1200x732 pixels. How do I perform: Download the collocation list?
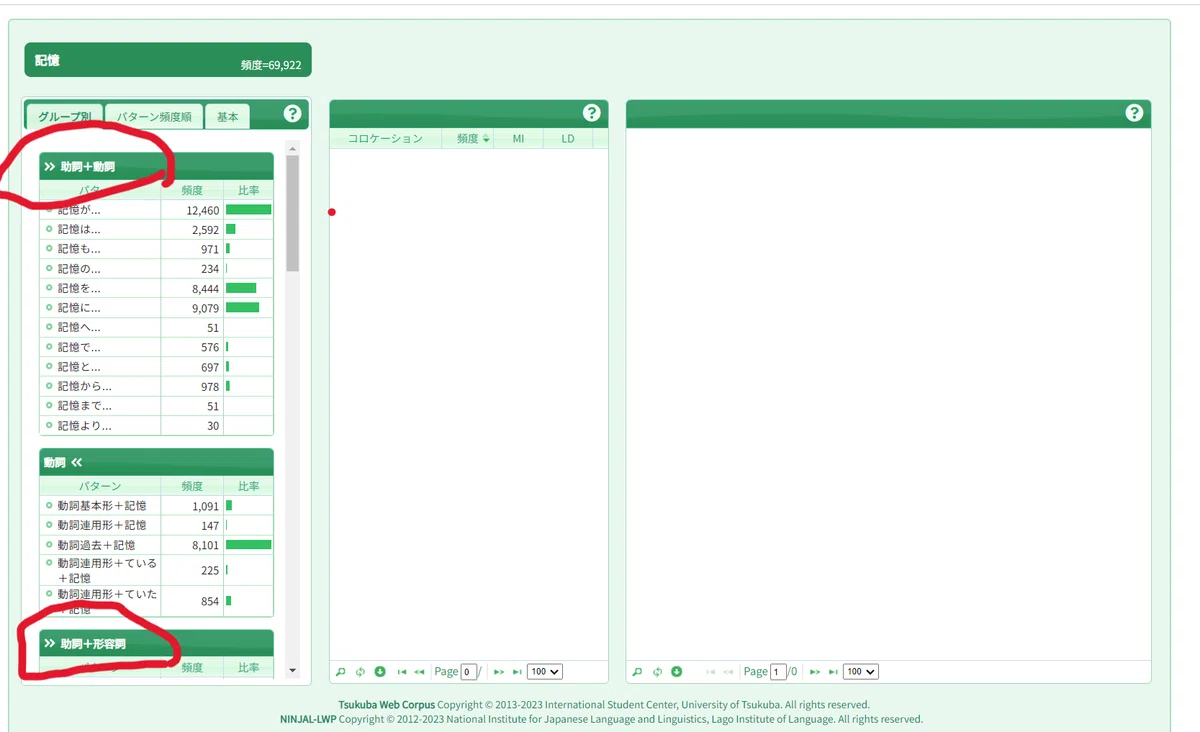(x=380, y=672)
